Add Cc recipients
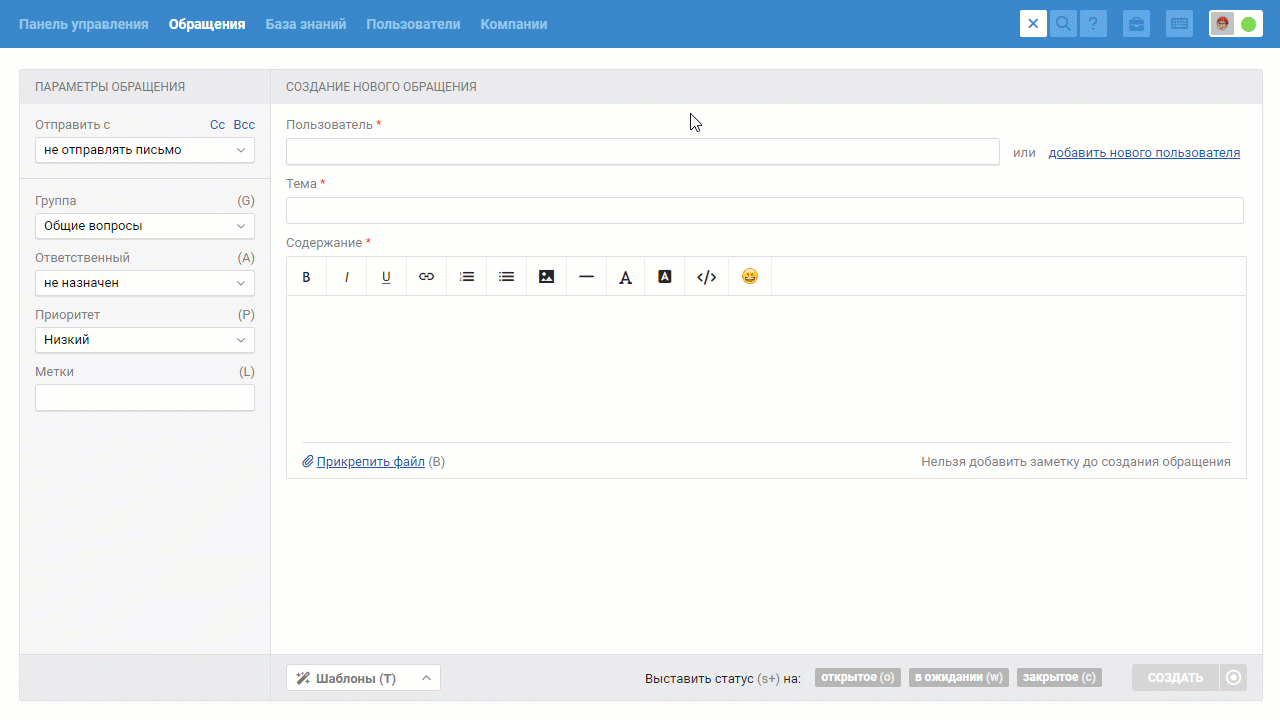1280x720 pixels. tap(217, 125)
